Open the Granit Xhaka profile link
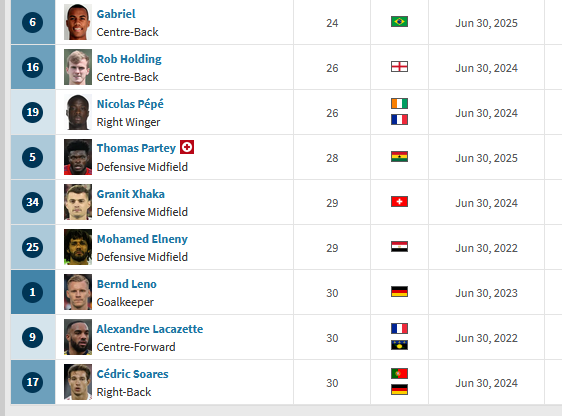 (130, 194)
